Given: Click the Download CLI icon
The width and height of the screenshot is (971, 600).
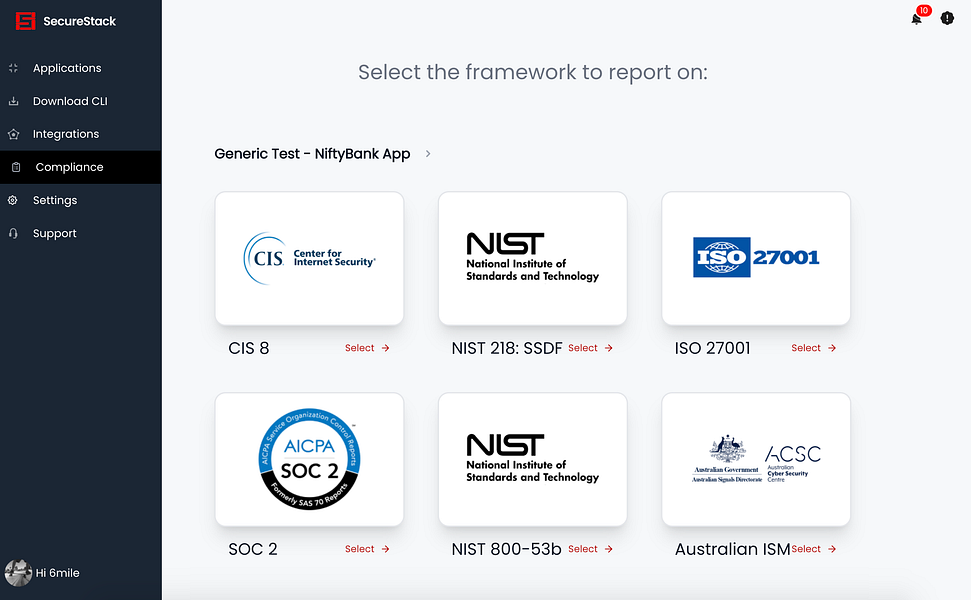Looking at the screenshot, I should (15, 101).
